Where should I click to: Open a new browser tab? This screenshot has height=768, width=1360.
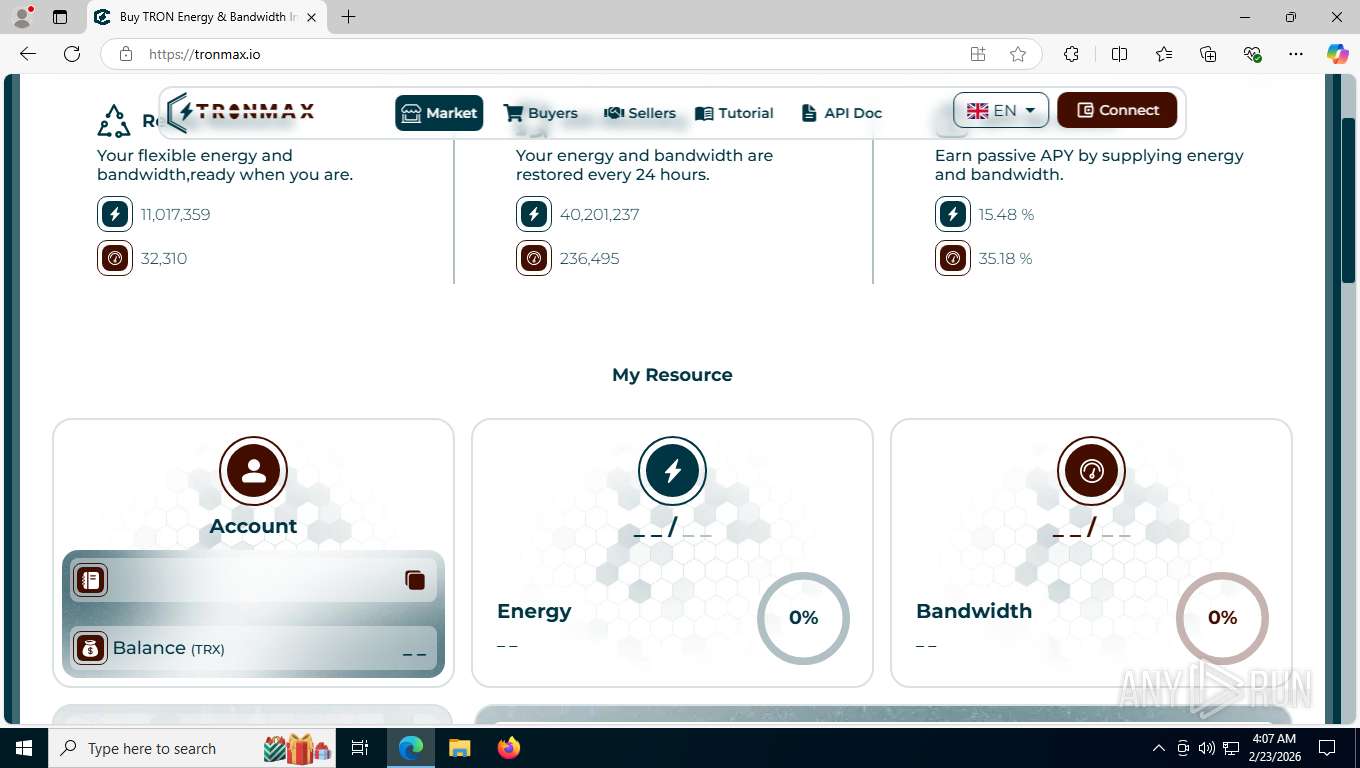click(348, 17)
